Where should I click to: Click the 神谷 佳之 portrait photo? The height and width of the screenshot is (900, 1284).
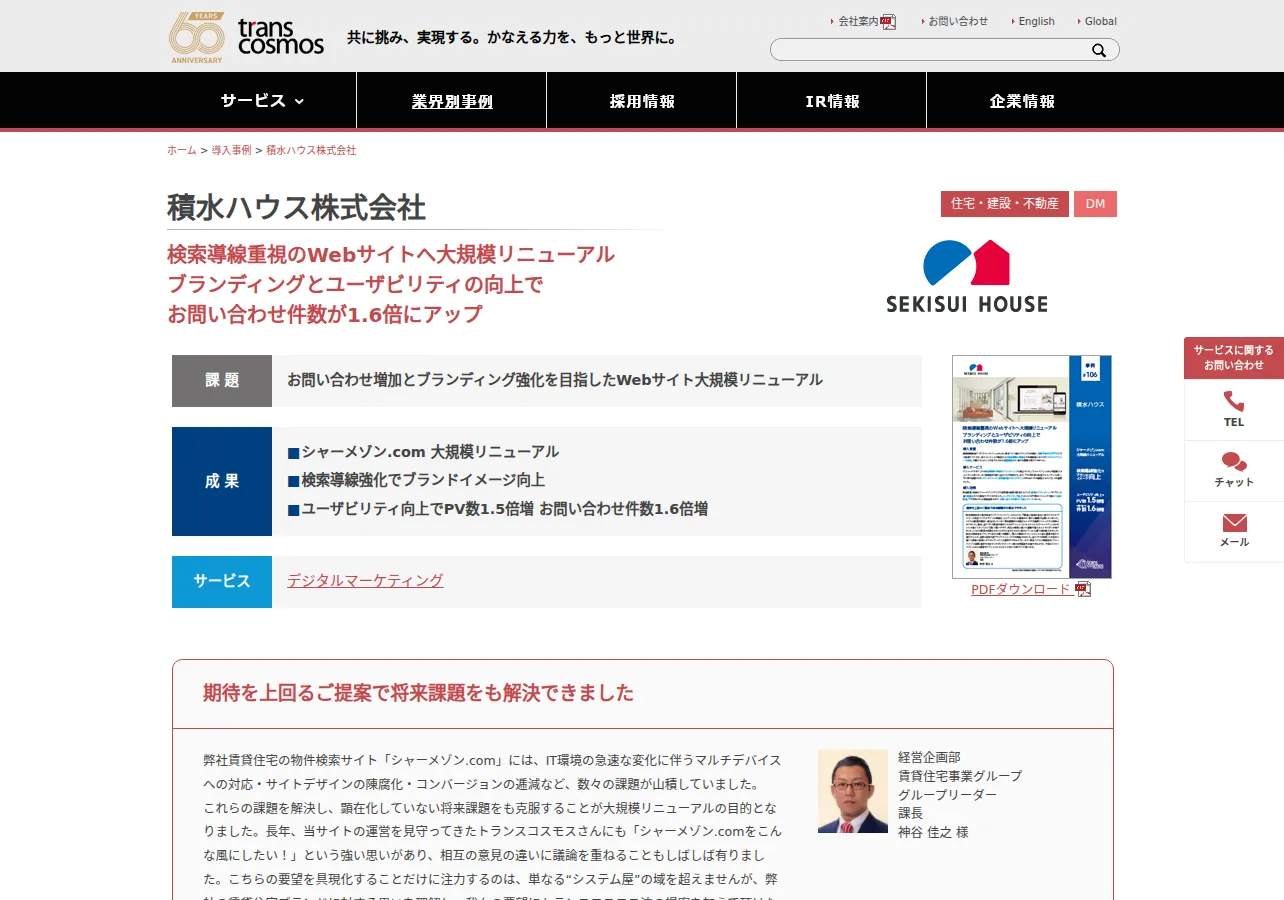point(853,791)
